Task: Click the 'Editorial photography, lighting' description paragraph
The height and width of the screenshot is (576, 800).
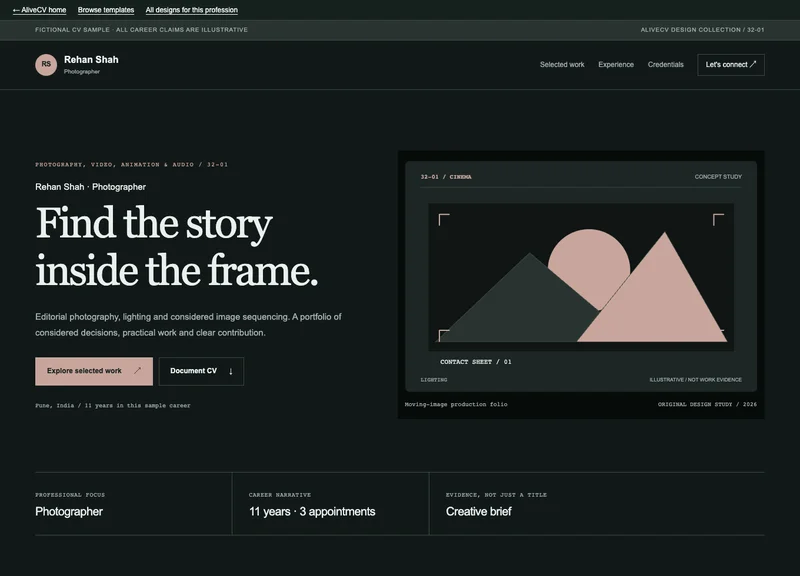Action: click(188, 324)
